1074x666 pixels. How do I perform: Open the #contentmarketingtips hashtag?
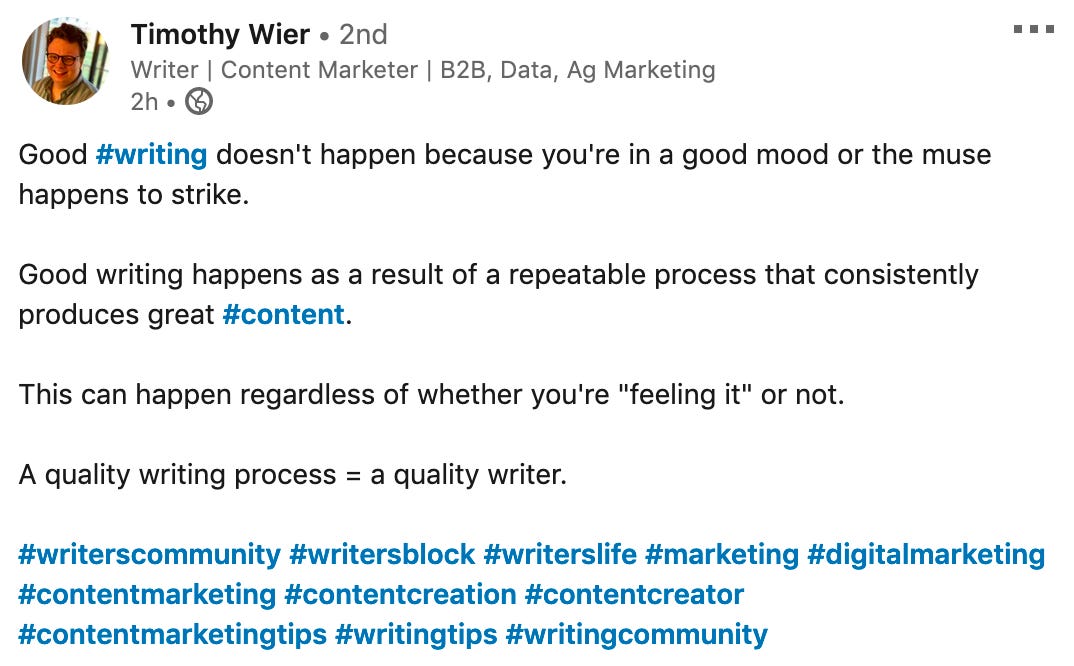(x=173, y=634)
